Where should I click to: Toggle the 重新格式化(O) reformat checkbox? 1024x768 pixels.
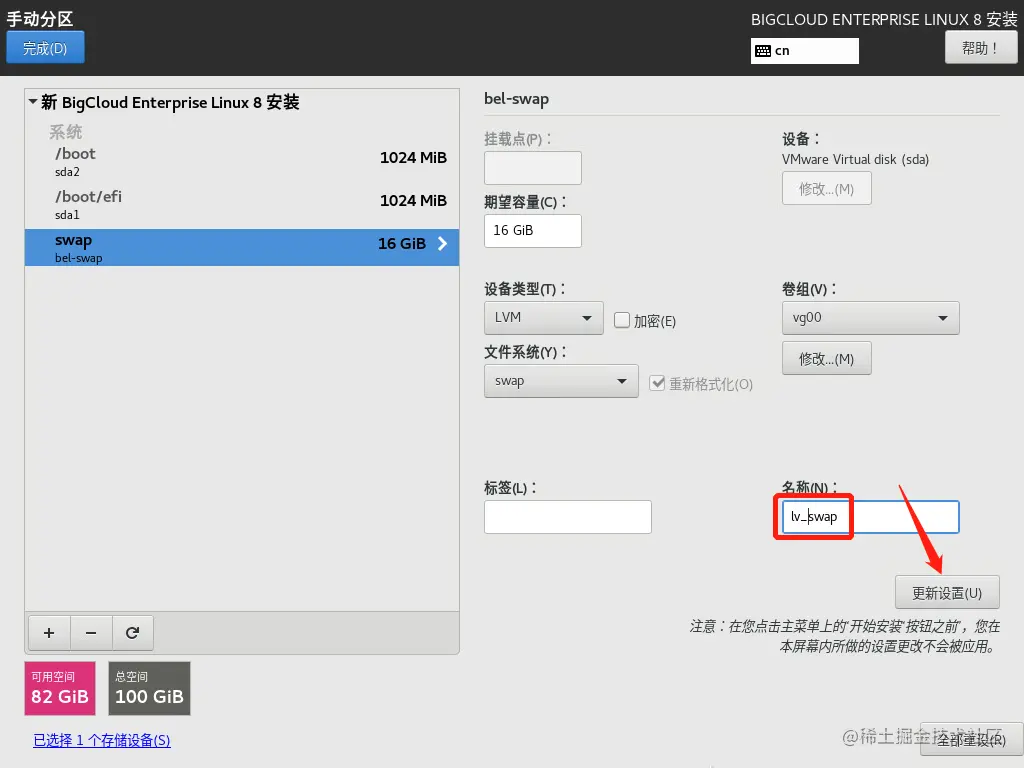coord(657,383)
